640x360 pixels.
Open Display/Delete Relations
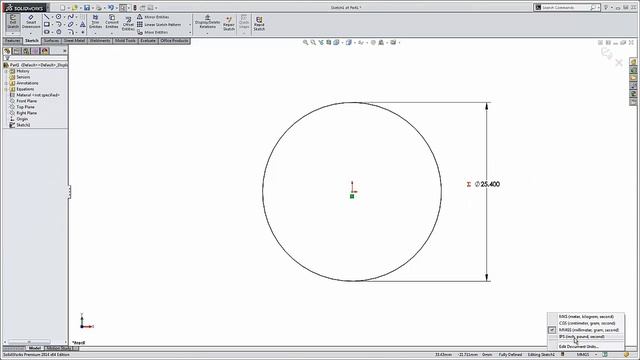pos(207,22)
